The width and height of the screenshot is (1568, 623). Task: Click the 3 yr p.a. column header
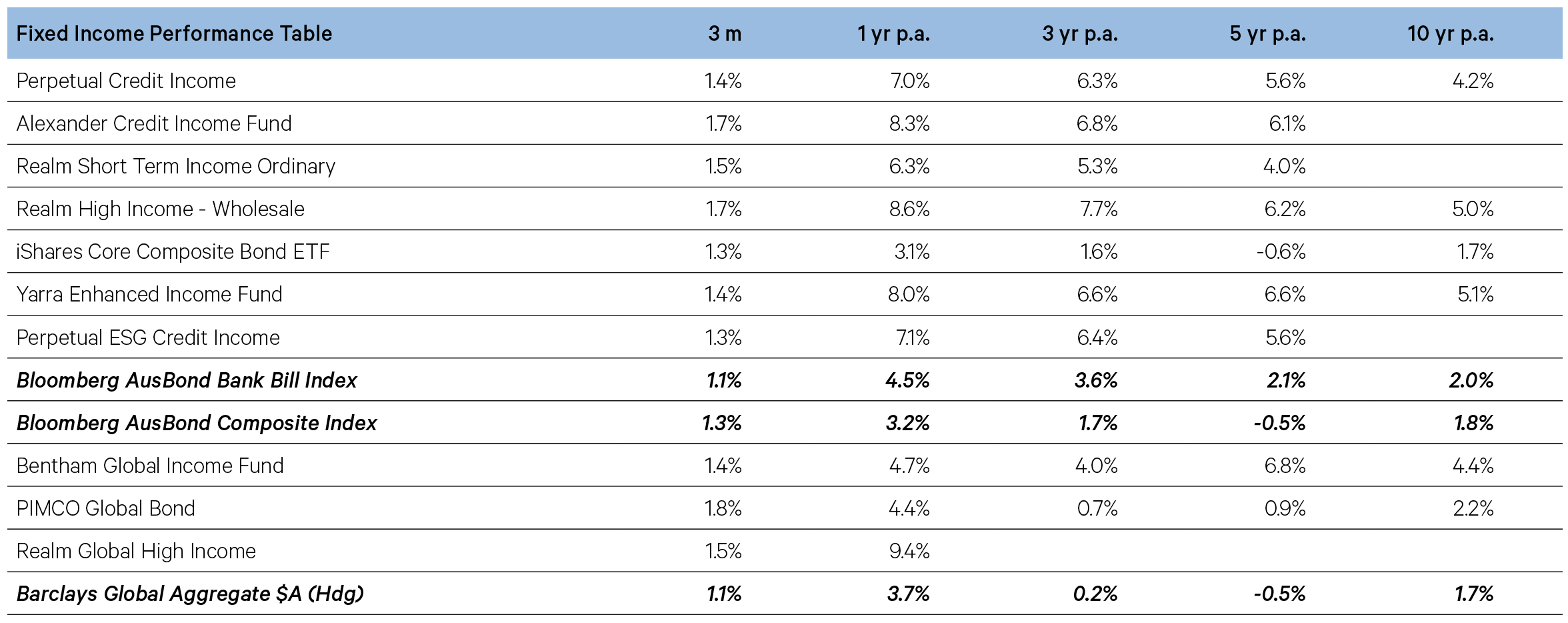[1080, 33]
